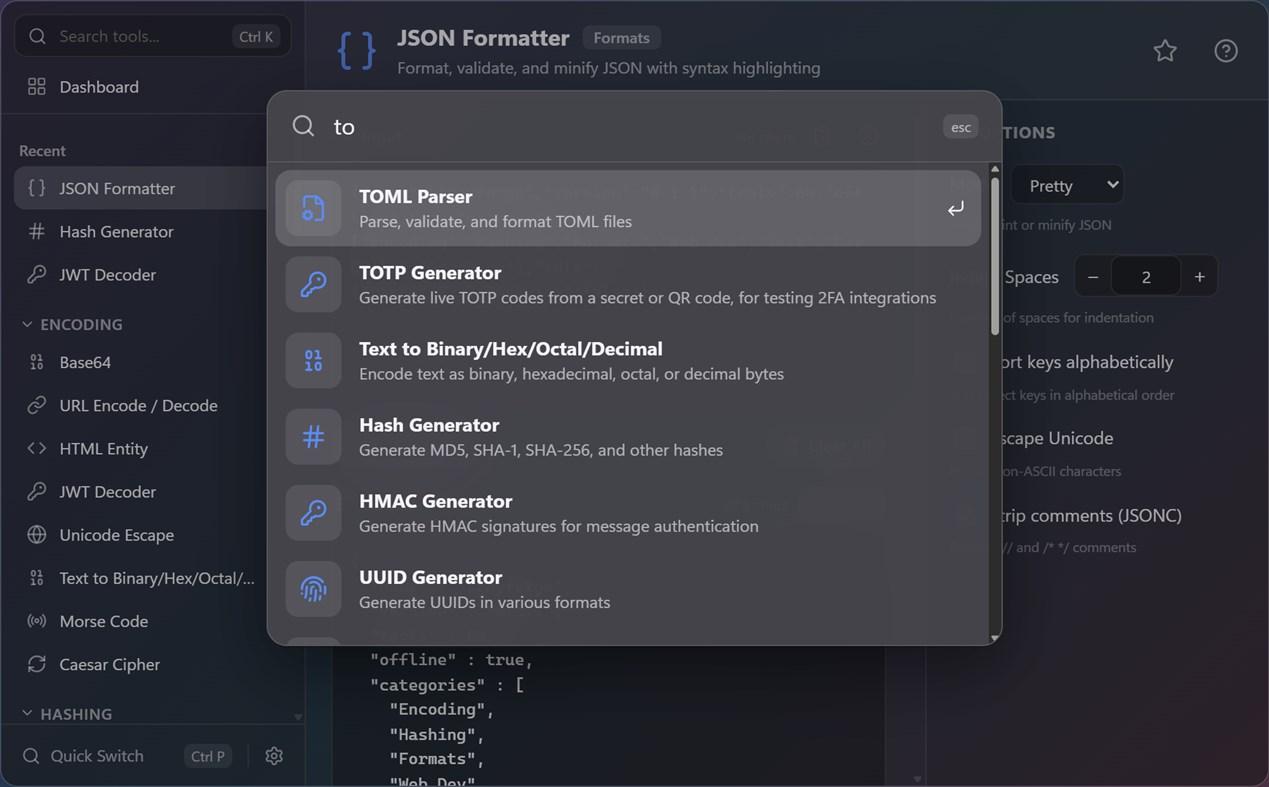Click the Unicode Escape globe icon
Screen dimensions: 1269x787
pos(37,535)
